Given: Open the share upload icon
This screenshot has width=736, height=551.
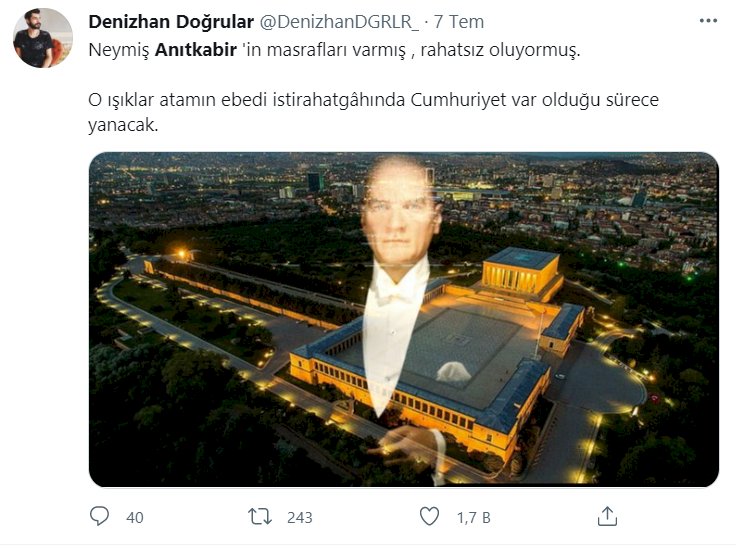Looking at the screenshot, I should point(607,516).
